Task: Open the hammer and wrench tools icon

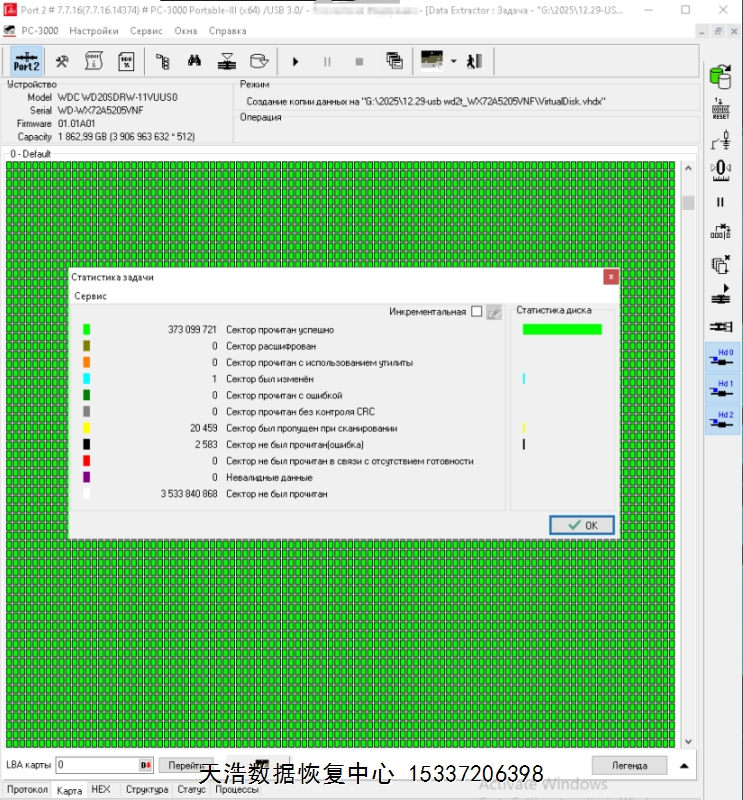Action: point(62,61)
